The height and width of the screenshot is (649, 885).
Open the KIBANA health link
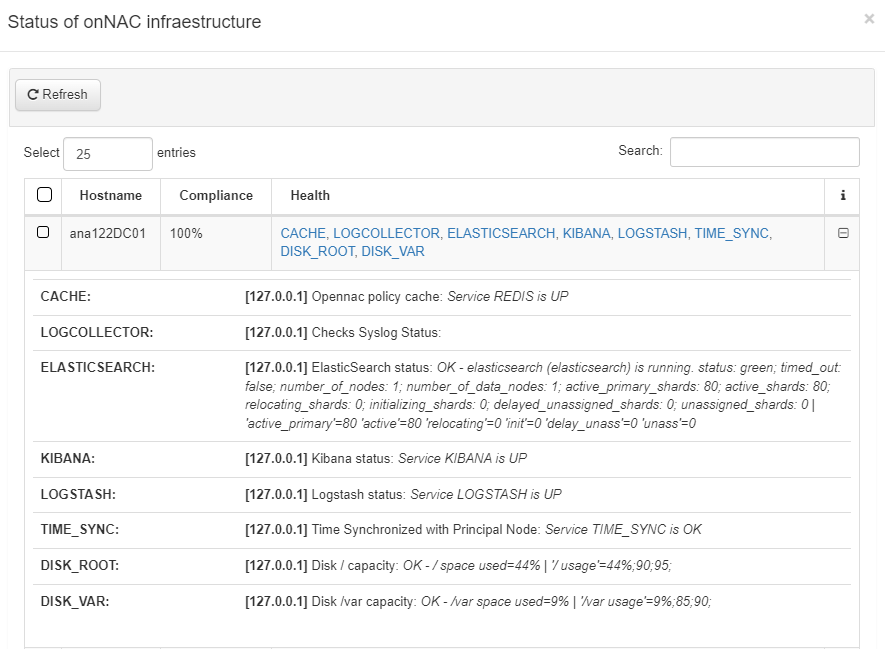point(586,233)
